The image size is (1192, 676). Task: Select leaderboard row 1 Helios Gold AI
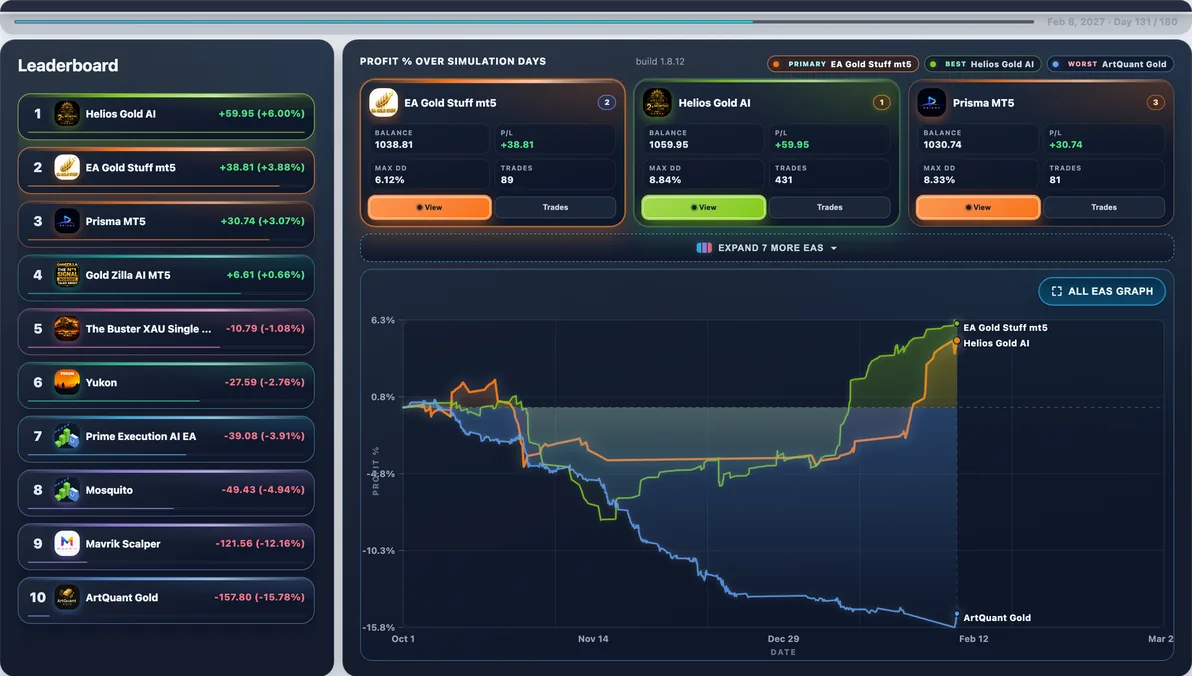[166, 116]
